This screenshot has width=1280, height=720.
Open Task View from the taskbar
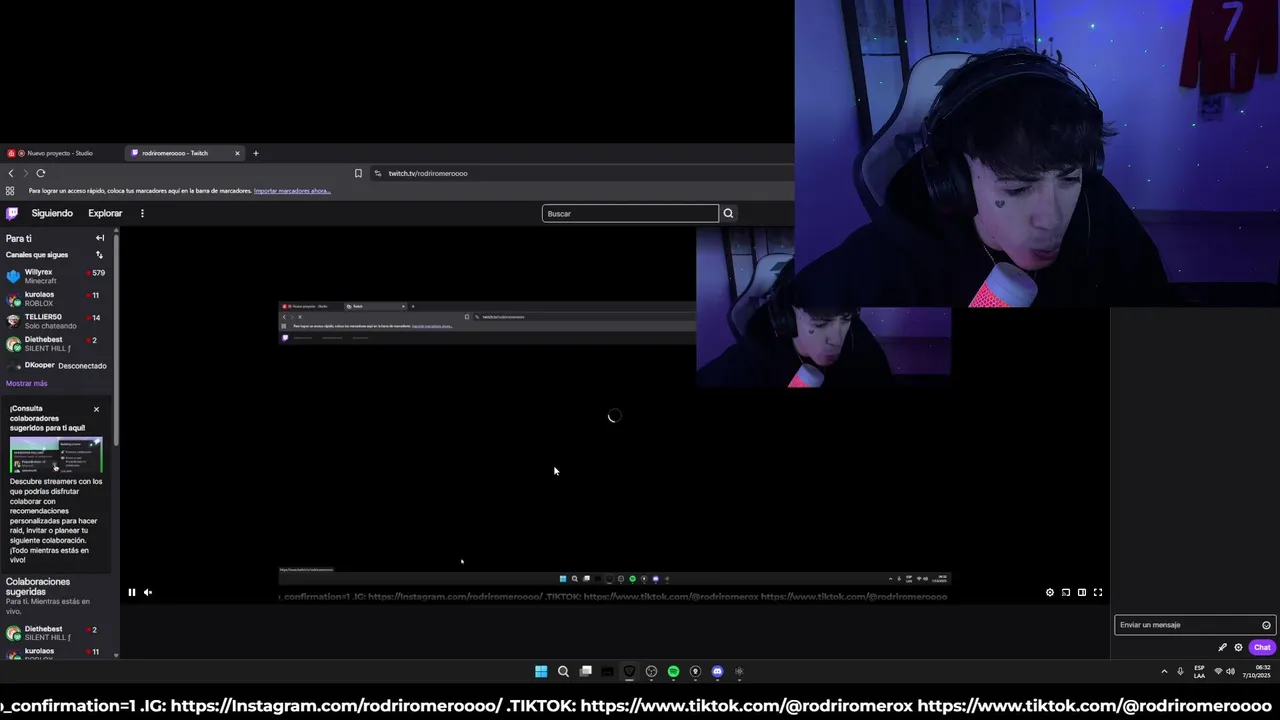pyautogui.click(x=585, y=671)
